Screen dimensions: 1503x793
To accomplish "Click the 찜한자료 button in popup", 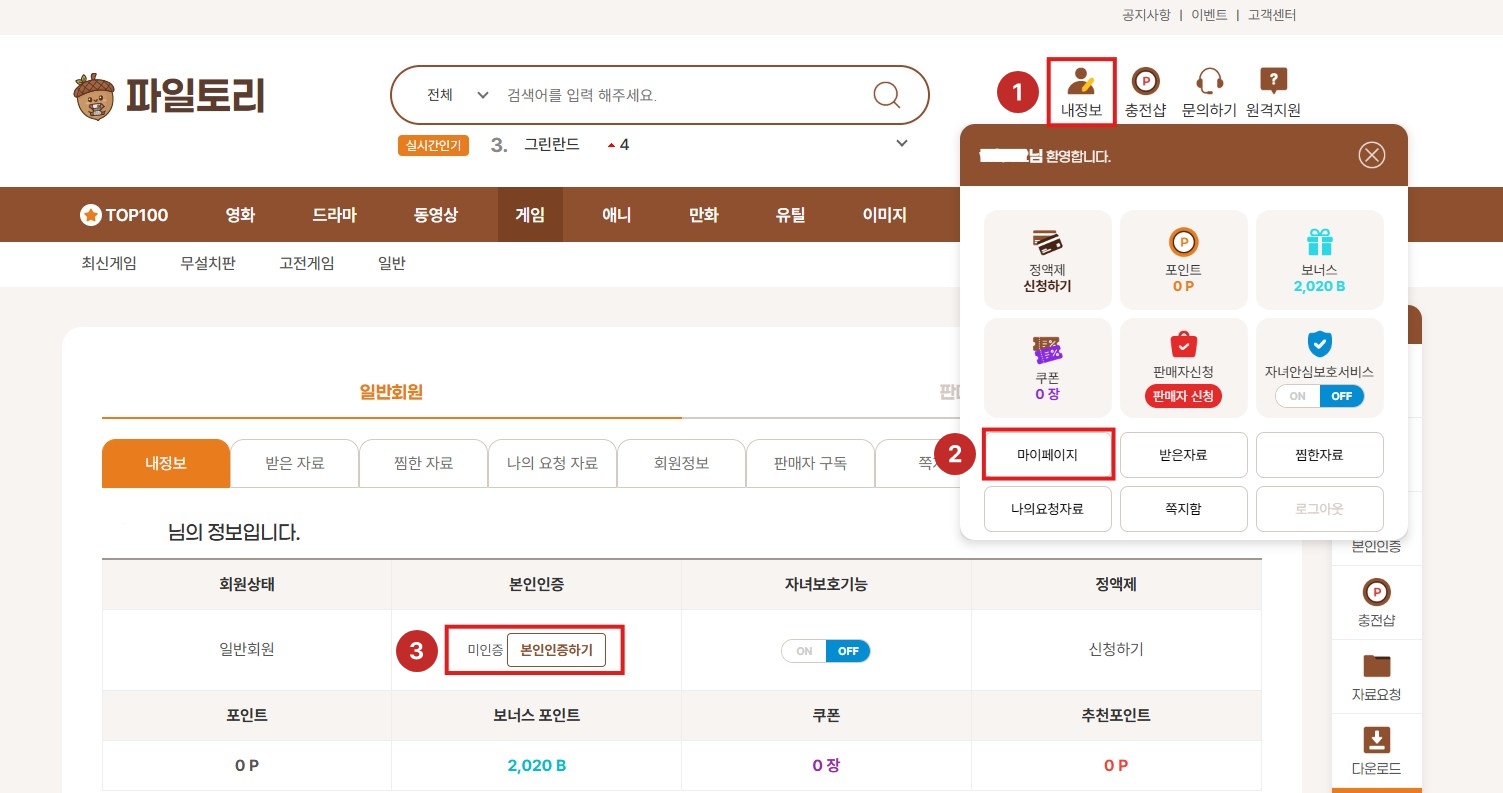I will [x=1320, y=455].
